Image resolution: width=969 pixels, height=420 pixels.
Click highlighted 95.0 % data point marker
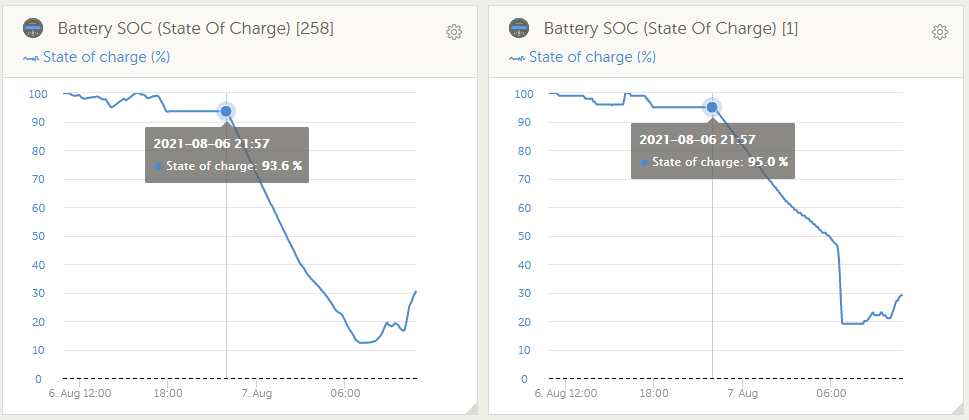click(712, 107)
